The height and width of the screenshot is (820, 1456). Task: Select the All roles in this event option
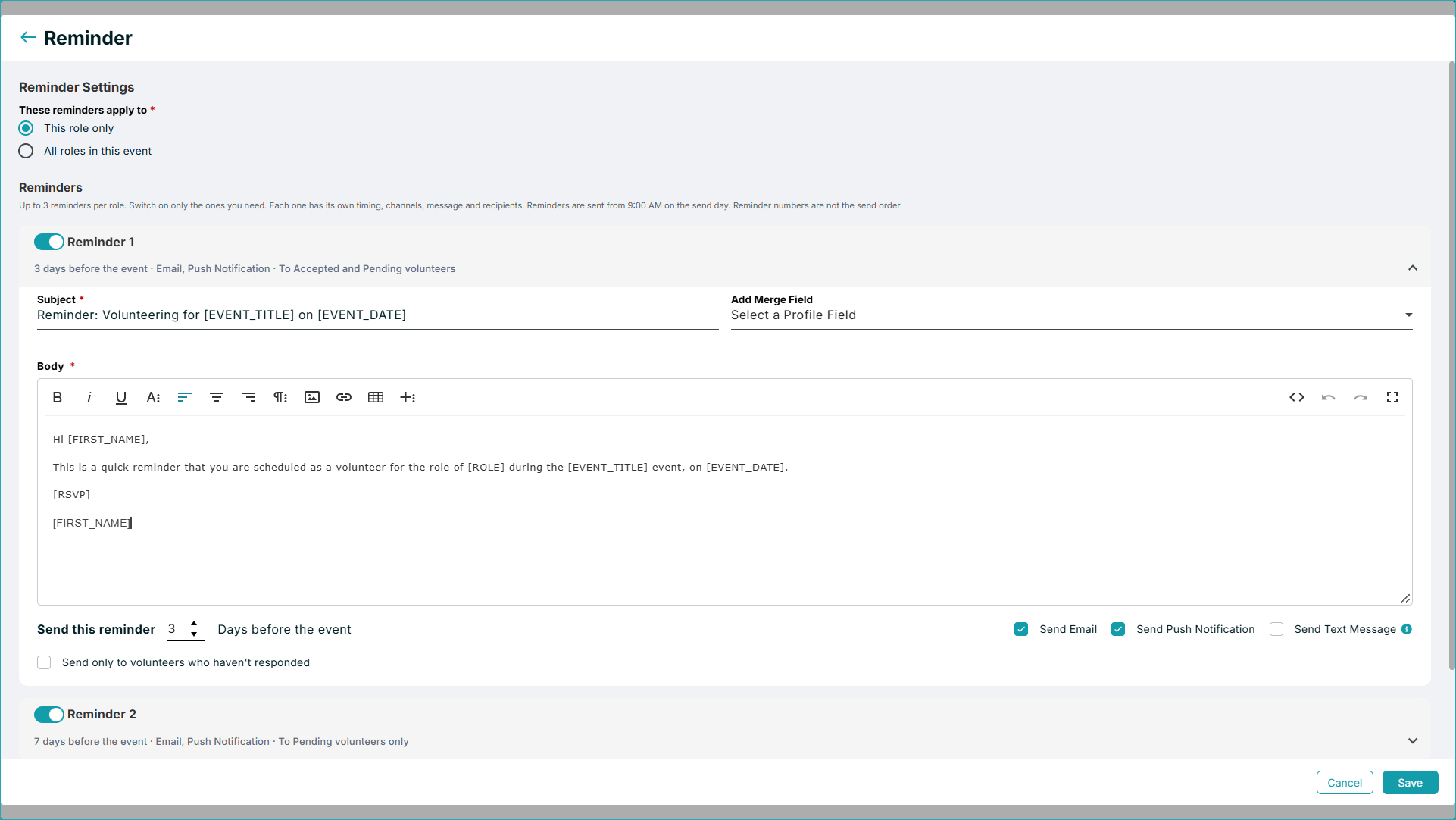[x=26, y=151]
